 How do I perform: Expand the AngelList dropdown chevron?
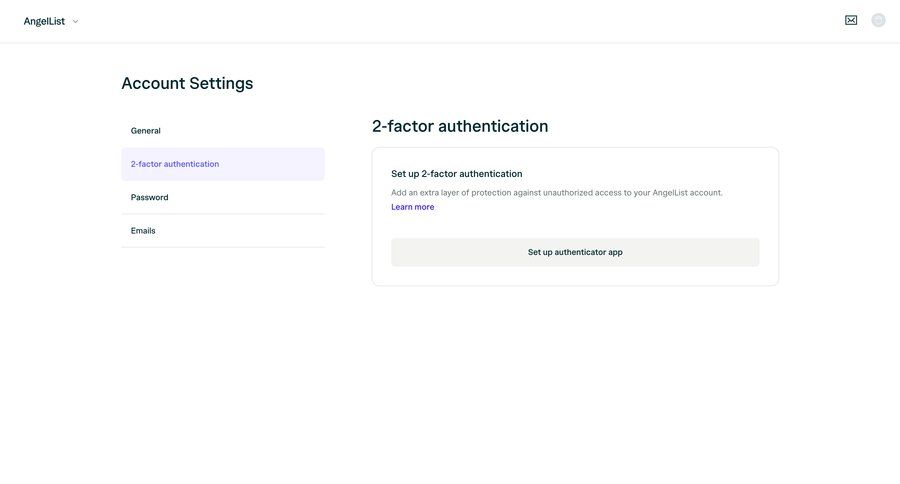pos(75,22)
